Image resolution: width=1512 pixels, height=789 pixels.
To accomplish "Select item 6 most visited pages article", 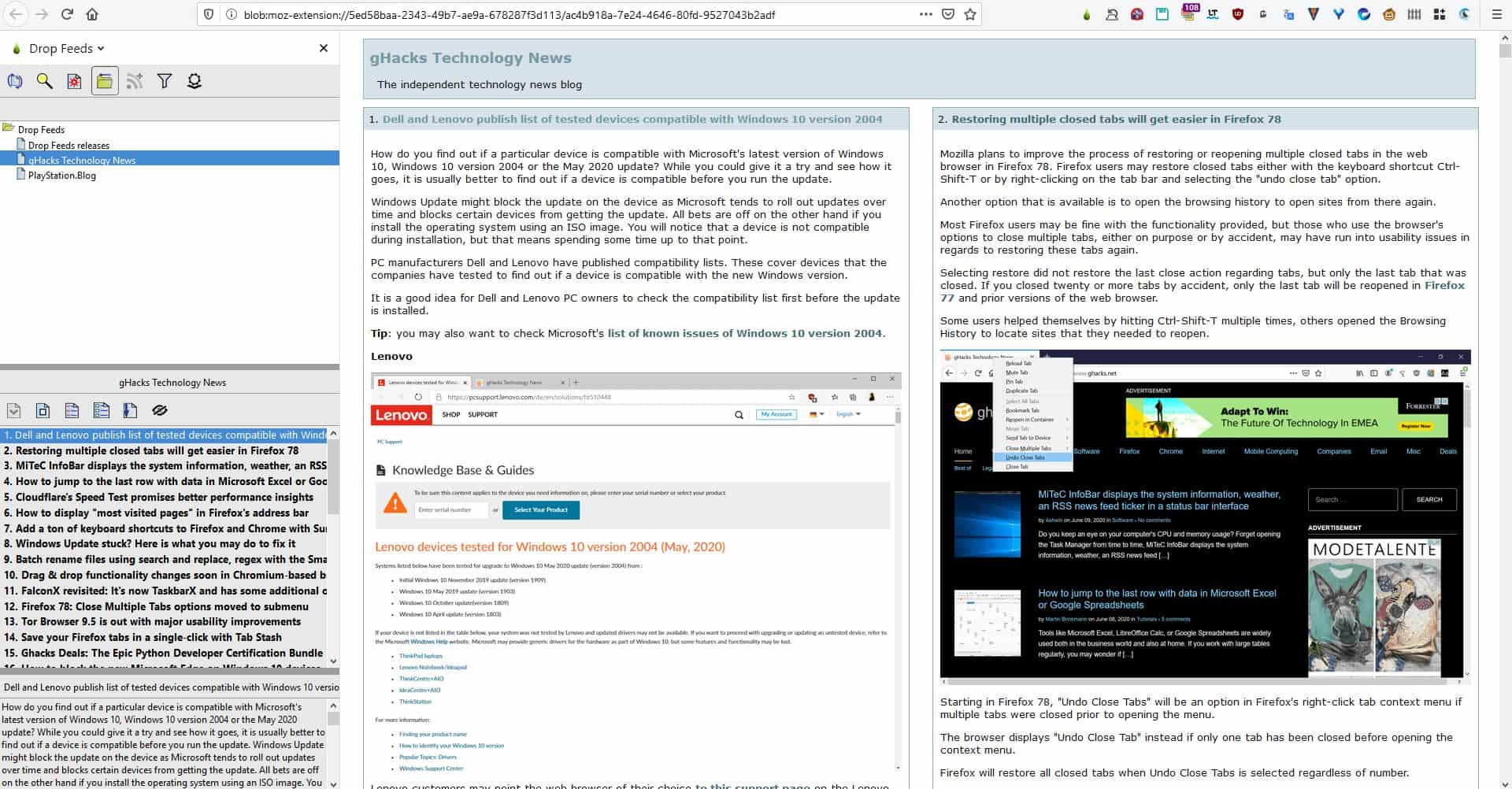I will 164,513.
